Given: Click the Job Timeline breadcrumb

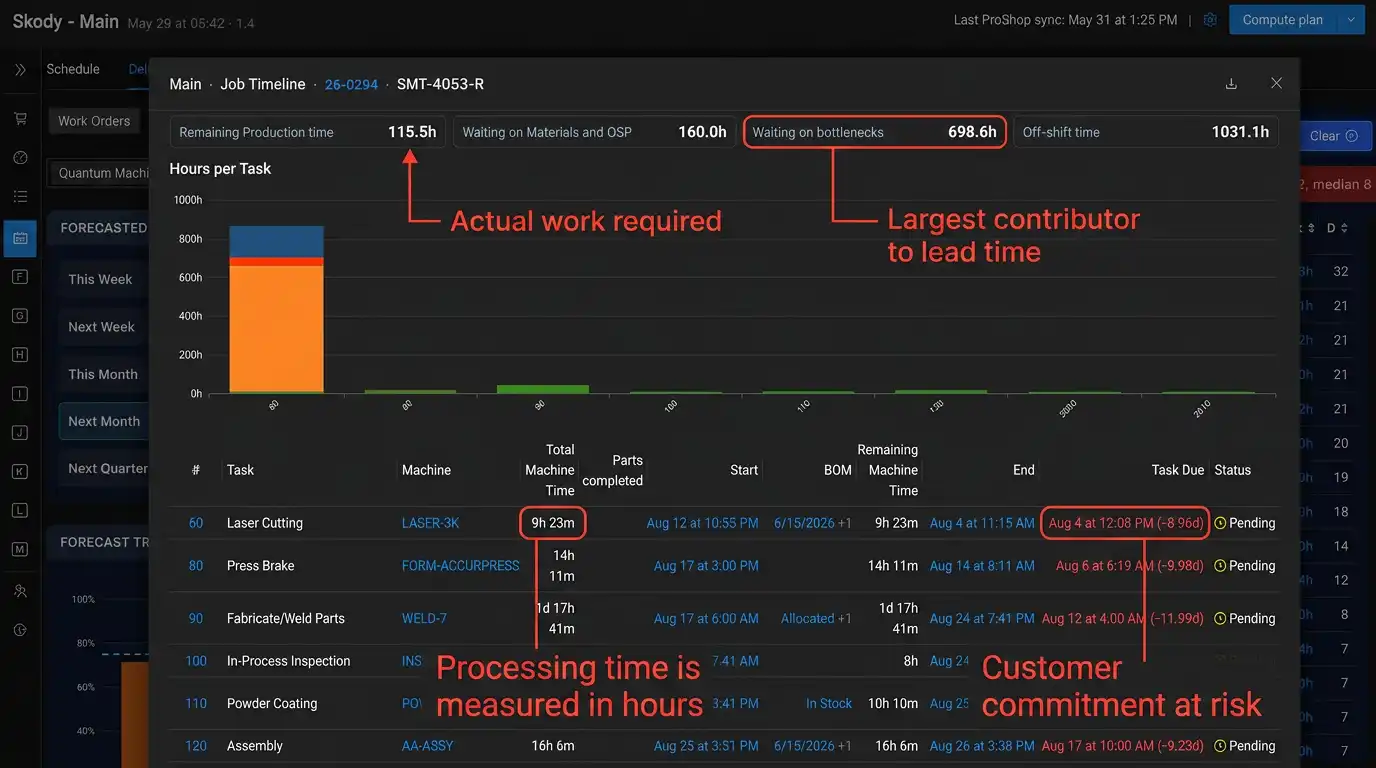Looking at the screenshot, I should (x=263, y=84).
